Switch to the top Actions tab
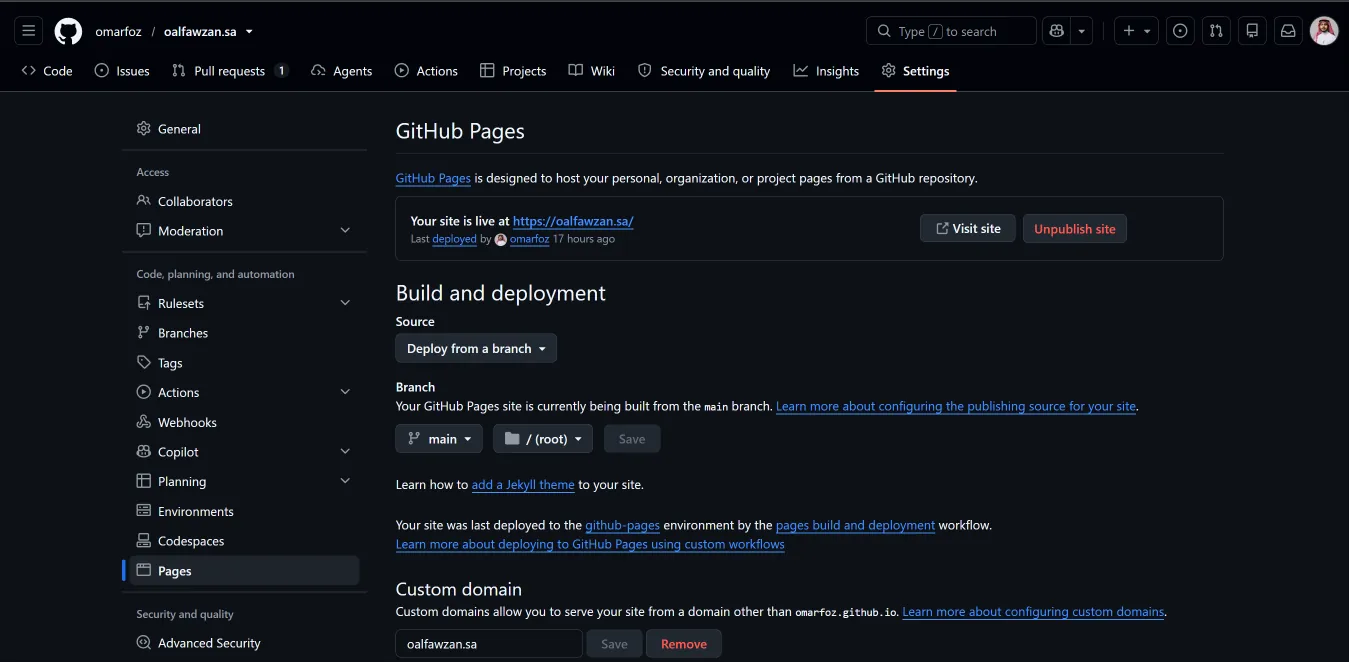 pyautogui.click(x=426, y=71)
